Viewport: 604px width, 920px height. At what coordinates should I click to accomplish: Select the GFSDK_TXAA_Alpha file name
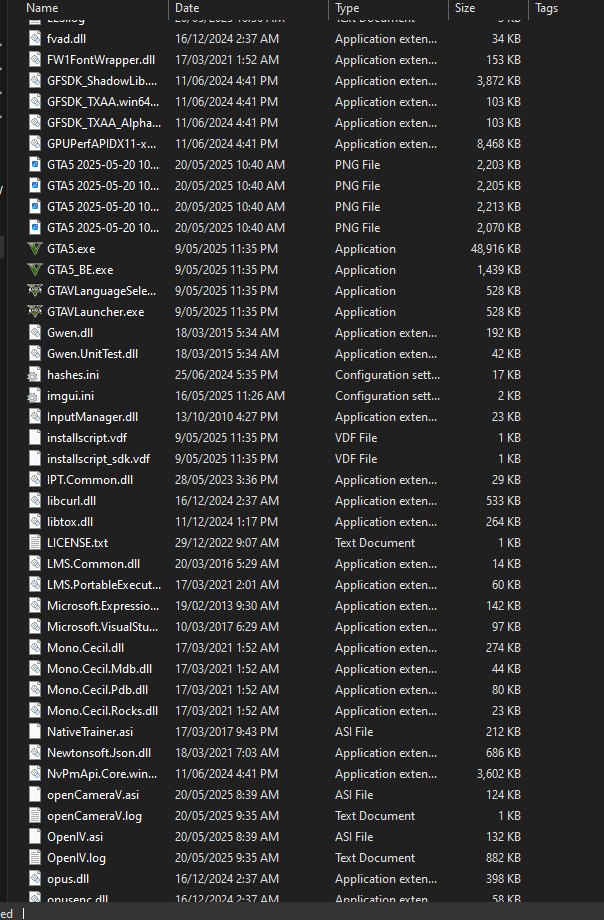pyautogui.click(x=104, y=123)
